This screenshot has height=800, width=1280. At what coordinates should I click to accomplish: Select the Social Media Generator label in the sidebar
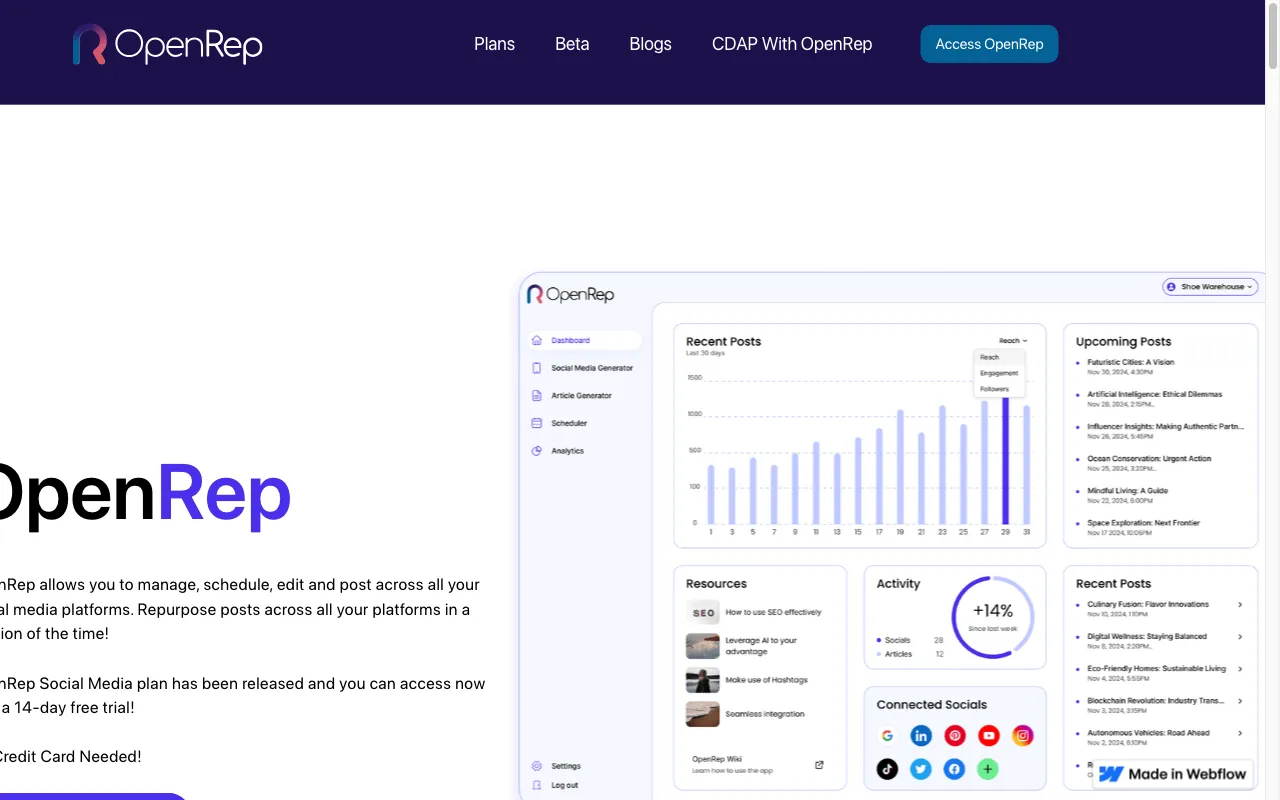click(592, 368)
